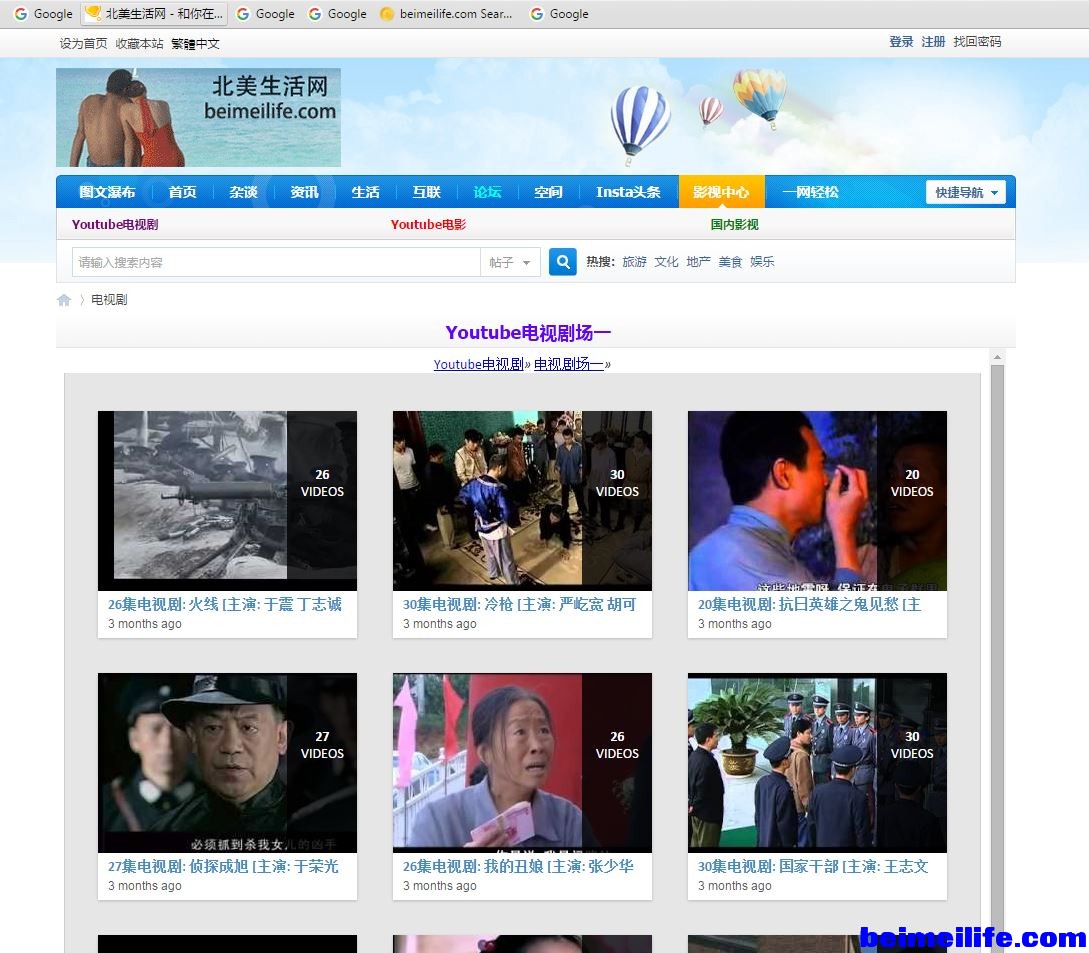Click the 国内影视 submenu link

734,225
